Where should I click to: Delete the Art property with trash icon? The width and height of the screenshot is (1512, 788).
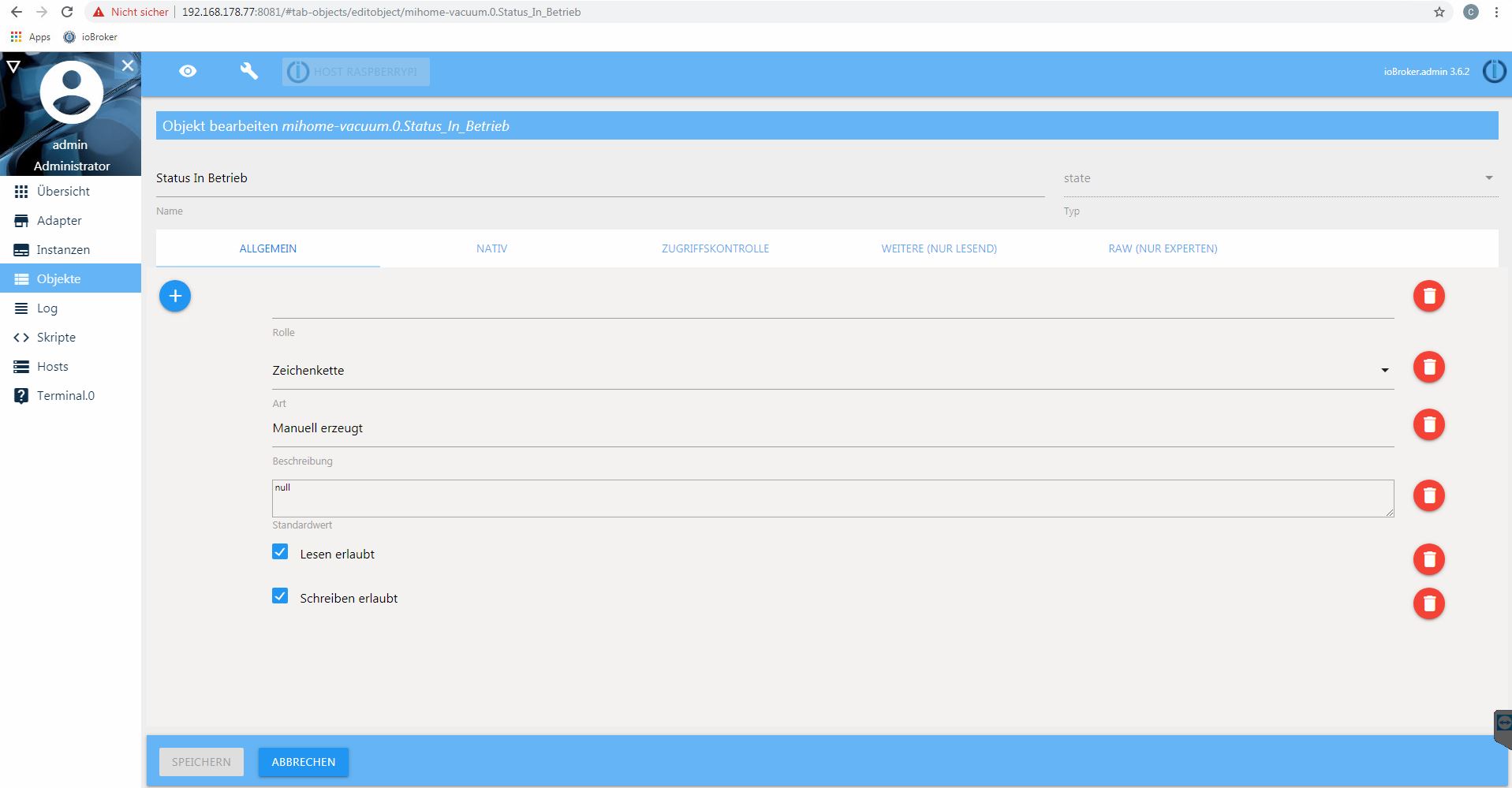click(1428, 367)
